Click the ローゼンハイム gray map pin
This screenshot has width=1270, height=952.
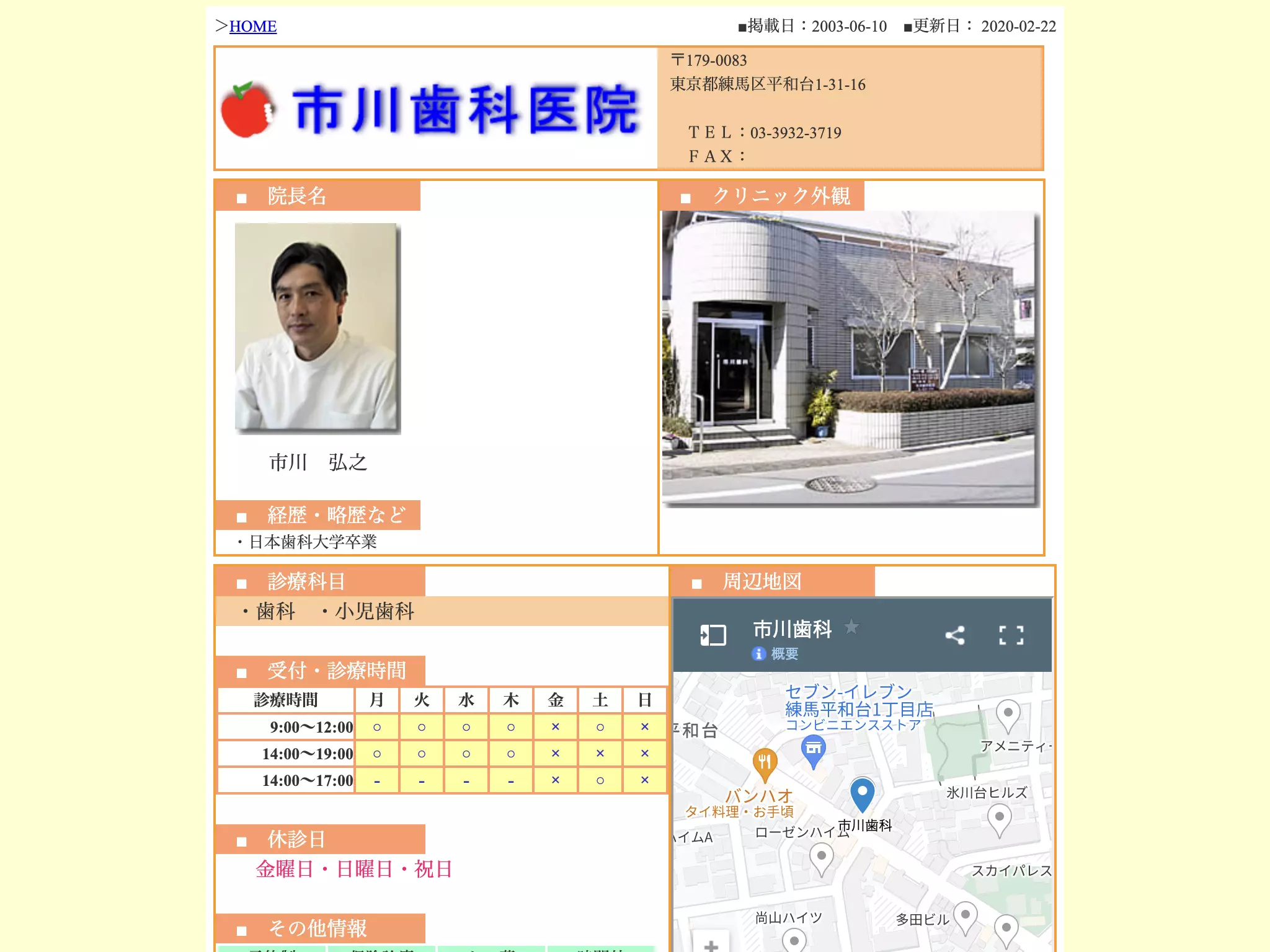point(822,860)
